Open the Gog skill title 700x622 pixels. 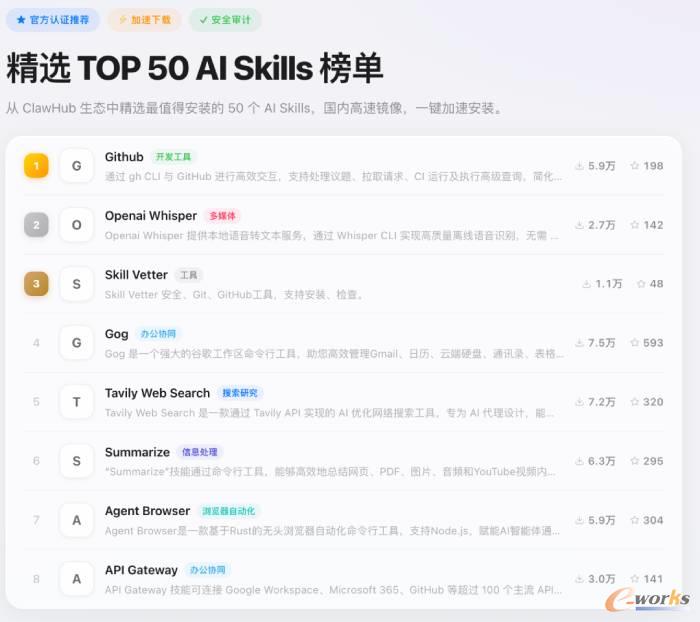pyautogui.click(x=117, y=334)
